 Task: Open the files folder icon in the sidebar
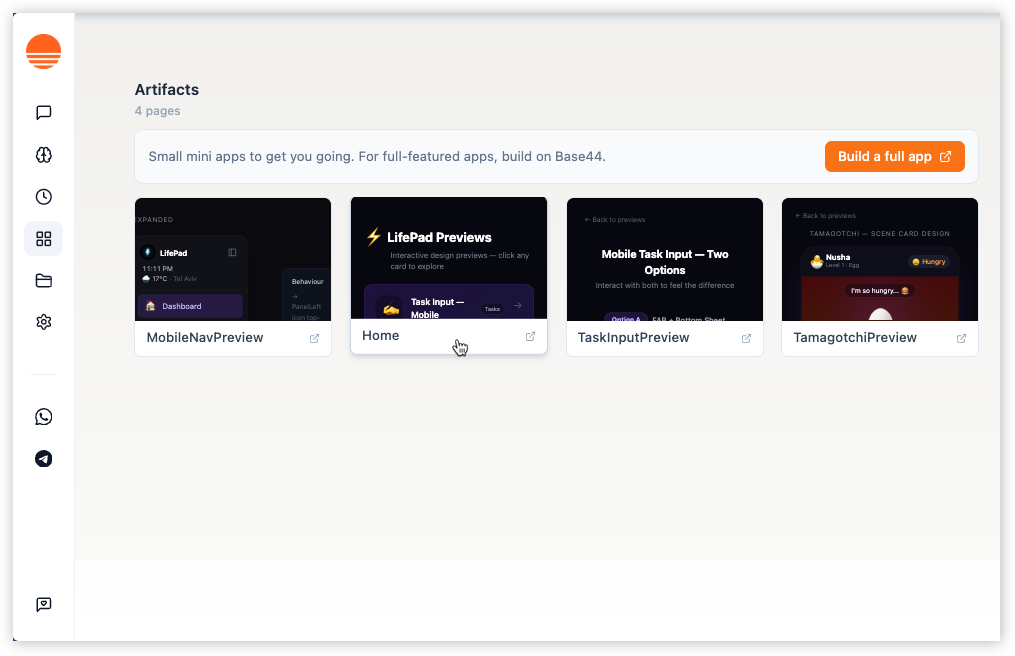pyautogui.click(x=43, y=280)
